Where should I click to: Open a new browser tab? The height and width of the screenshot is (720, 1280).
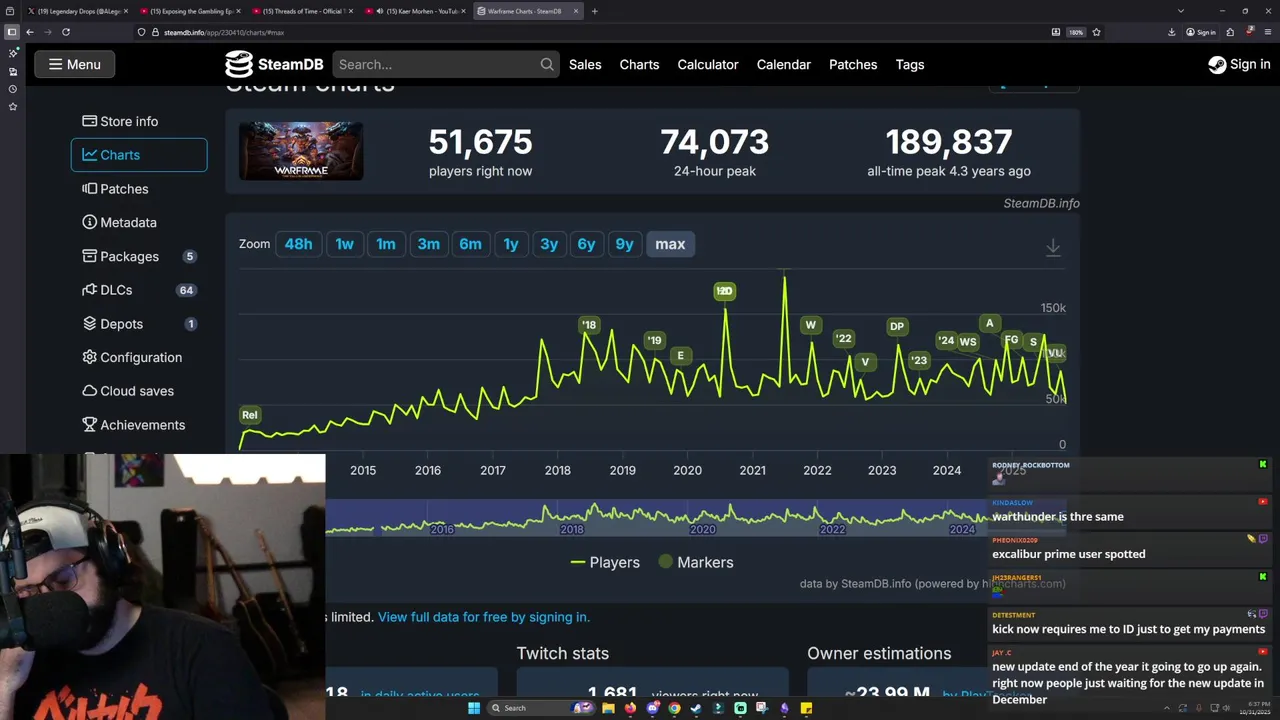[x=594, y=11]
